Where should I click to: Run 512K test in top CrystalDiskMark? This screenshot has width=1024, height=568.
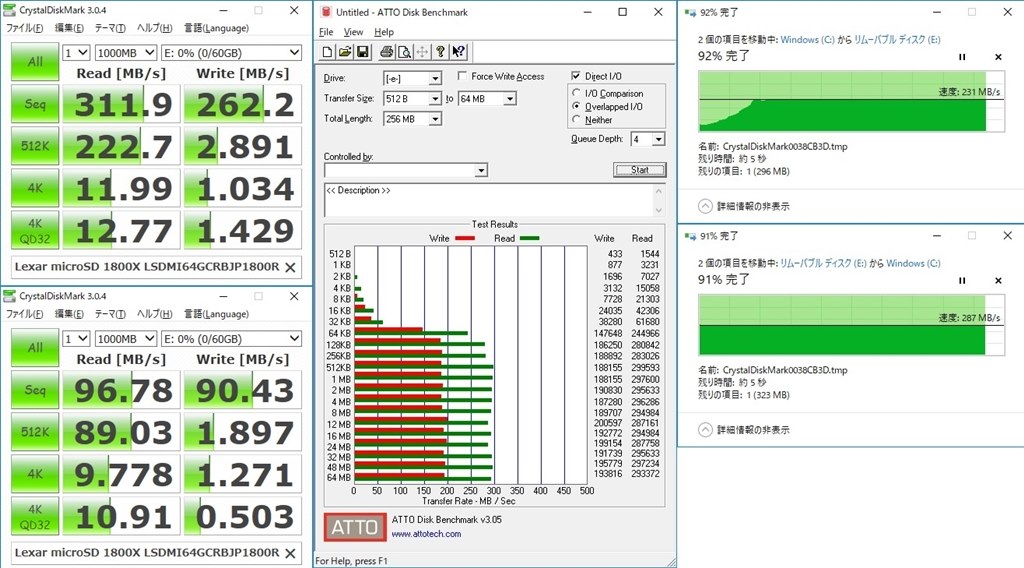pos(35,146)
